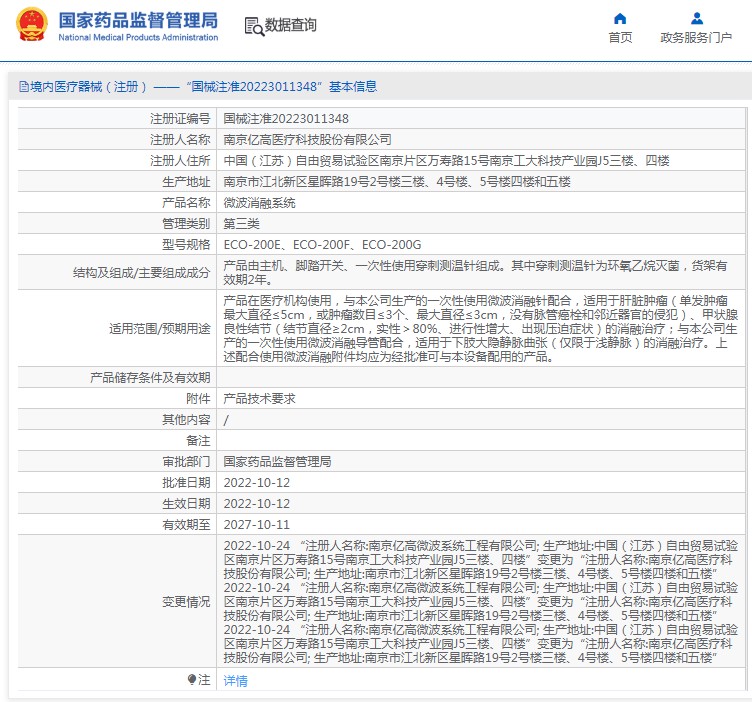Click the lightbulb icon next to 注
This screenshot has width=752, height=702.
click(192, 680)
